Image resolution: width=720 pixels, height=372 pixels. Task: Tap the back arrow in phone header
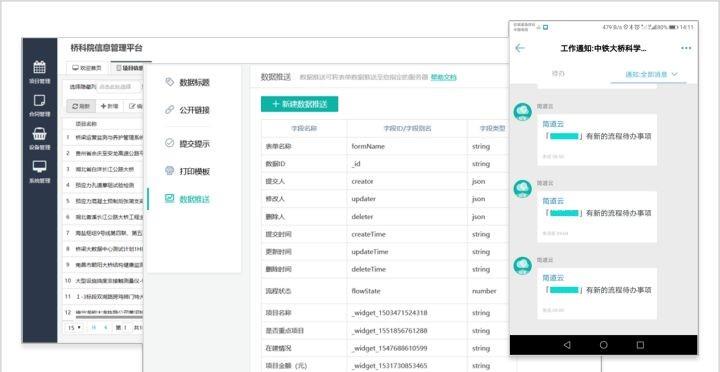[520, 48]
